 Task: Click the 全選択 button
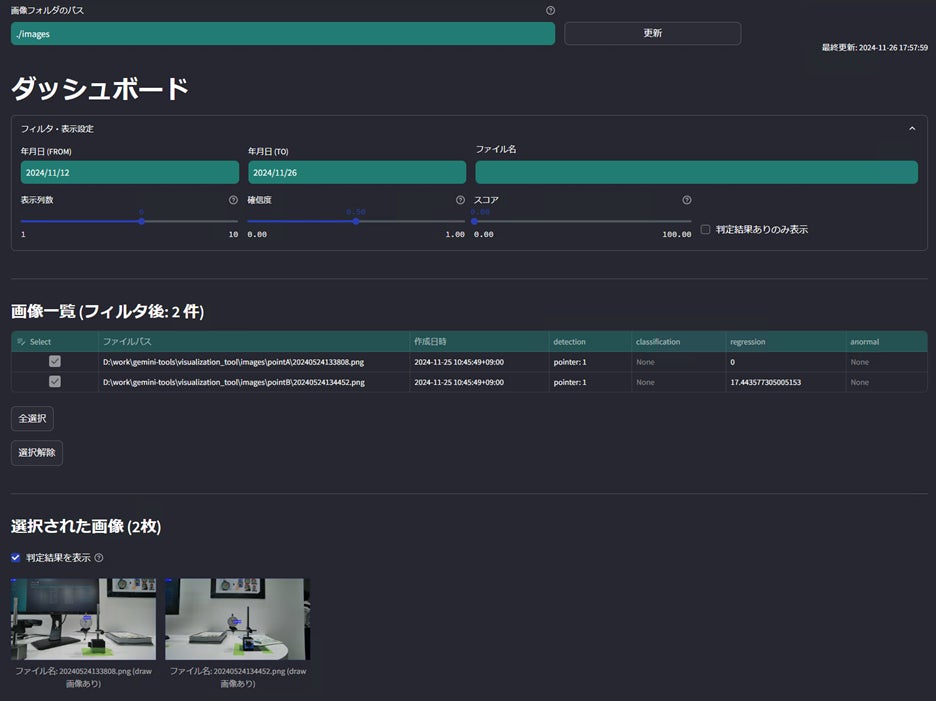pos(32,419)
